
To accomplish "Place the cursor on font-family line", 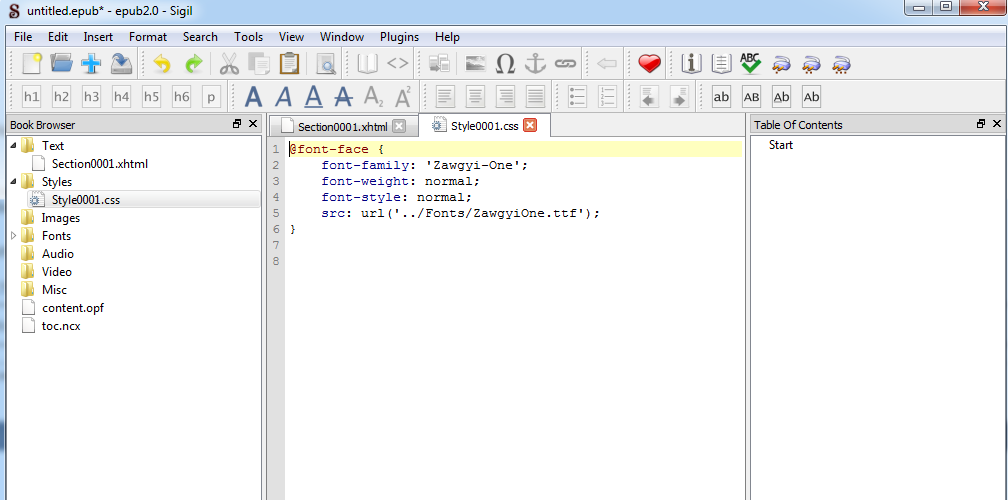I will (424, 165).
